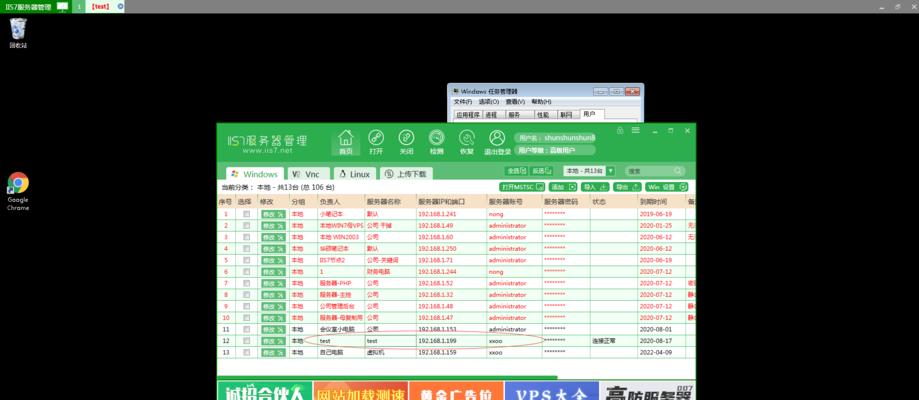Screen dimensions: 919x400
Task: Tick the checkbox for row 12 test server
Action: (247, 341)
